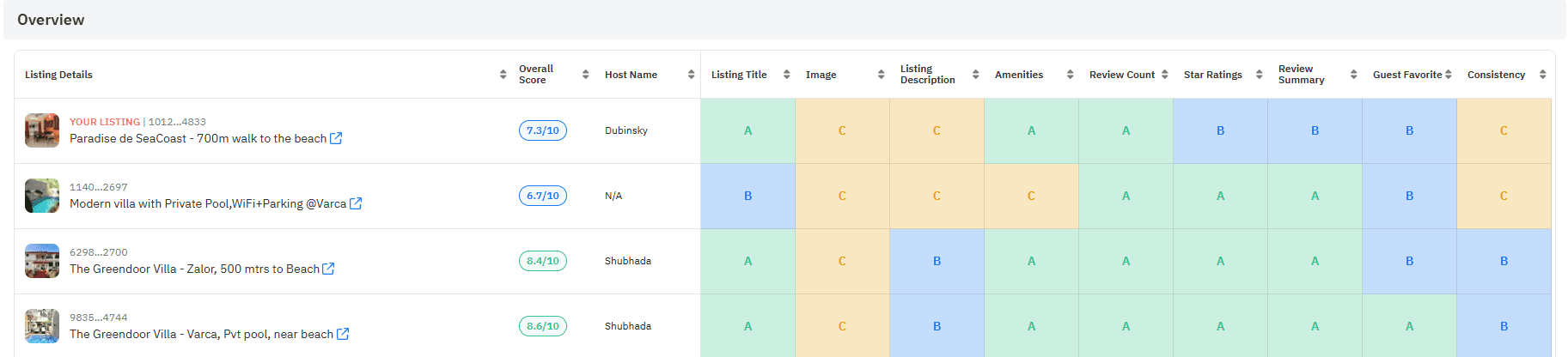Viewport: 1568px width, 357px height.
Task: Click the Guest Favorite column header
Action: coord(1406,75)
